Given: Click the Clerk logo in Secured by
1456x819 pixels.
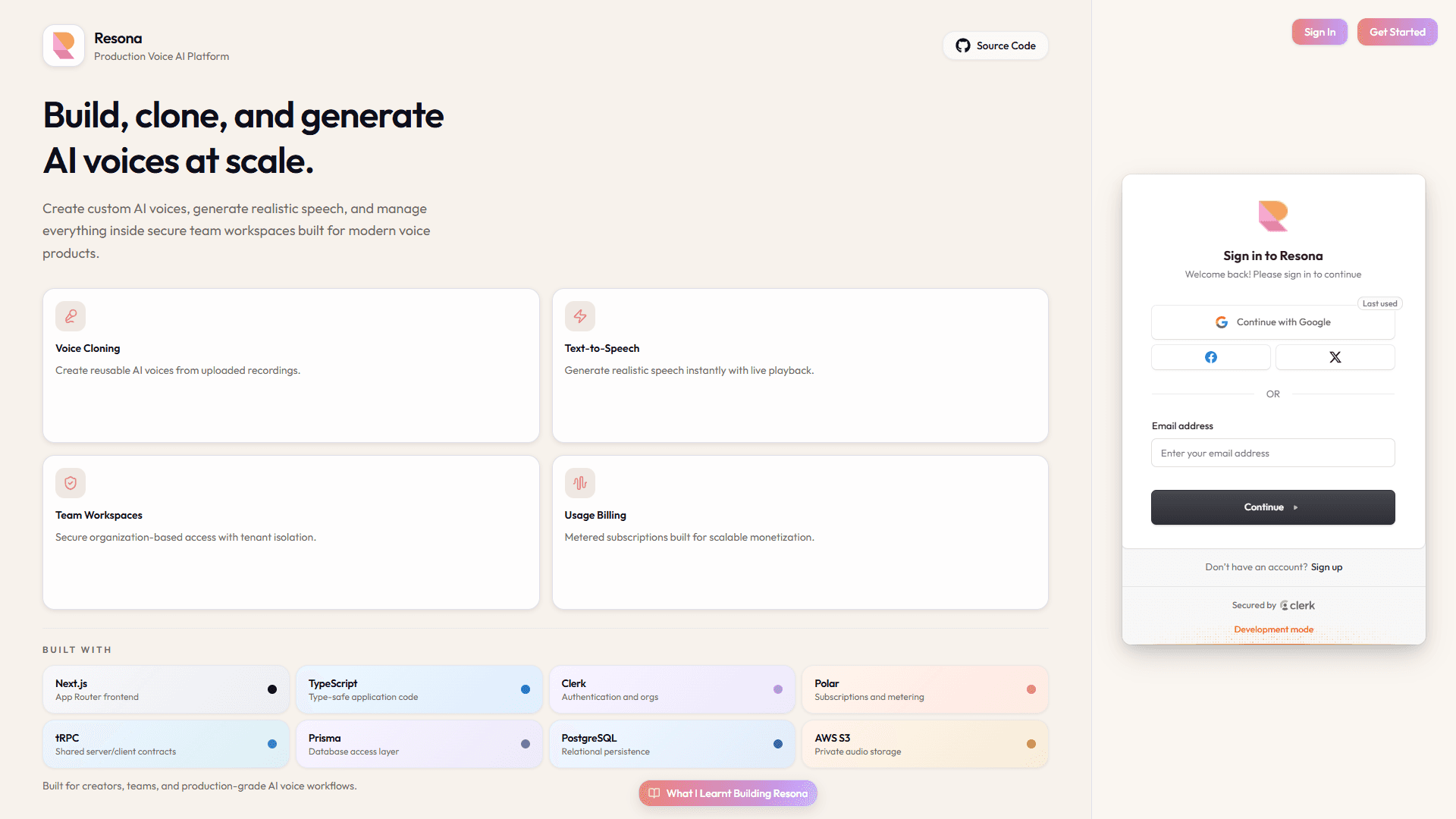Looking at the screenshot, I should pyautogui.click(x=1298, y=605).
